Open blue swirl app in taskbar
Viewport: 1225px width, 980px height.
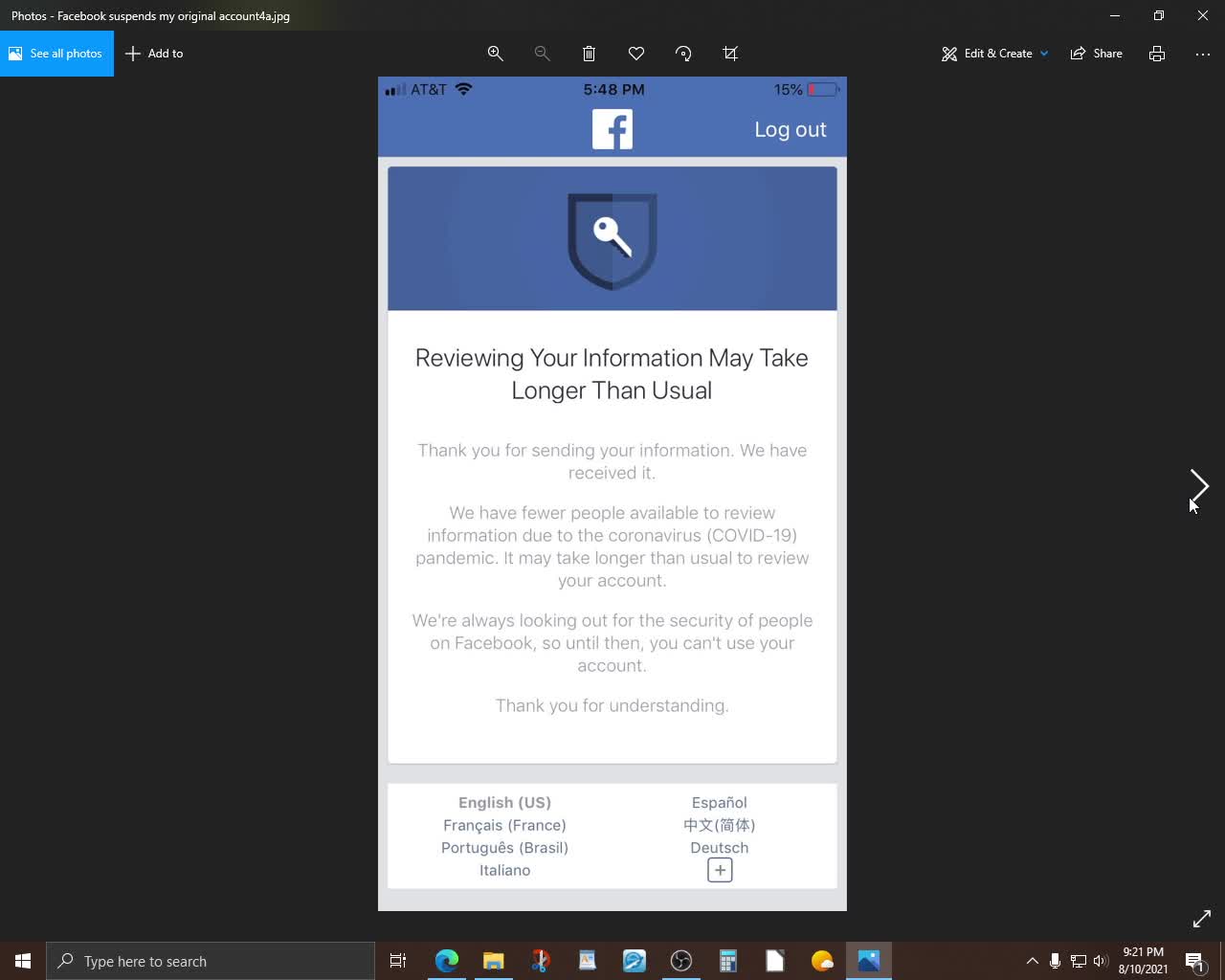coord(635,961)
